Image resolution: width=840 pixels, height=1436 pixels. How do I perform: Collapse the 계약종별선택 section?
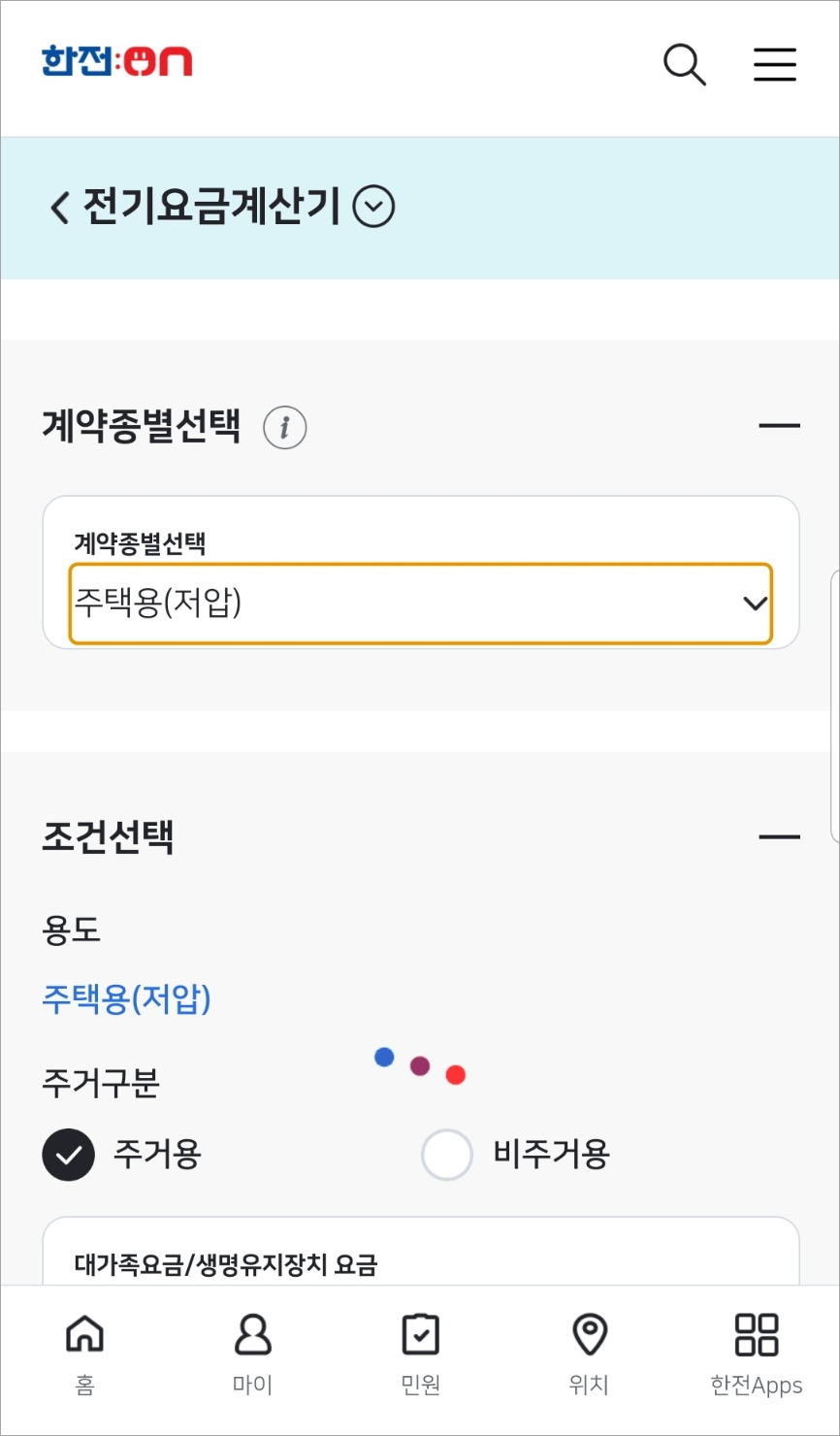[x=781, y=426]
